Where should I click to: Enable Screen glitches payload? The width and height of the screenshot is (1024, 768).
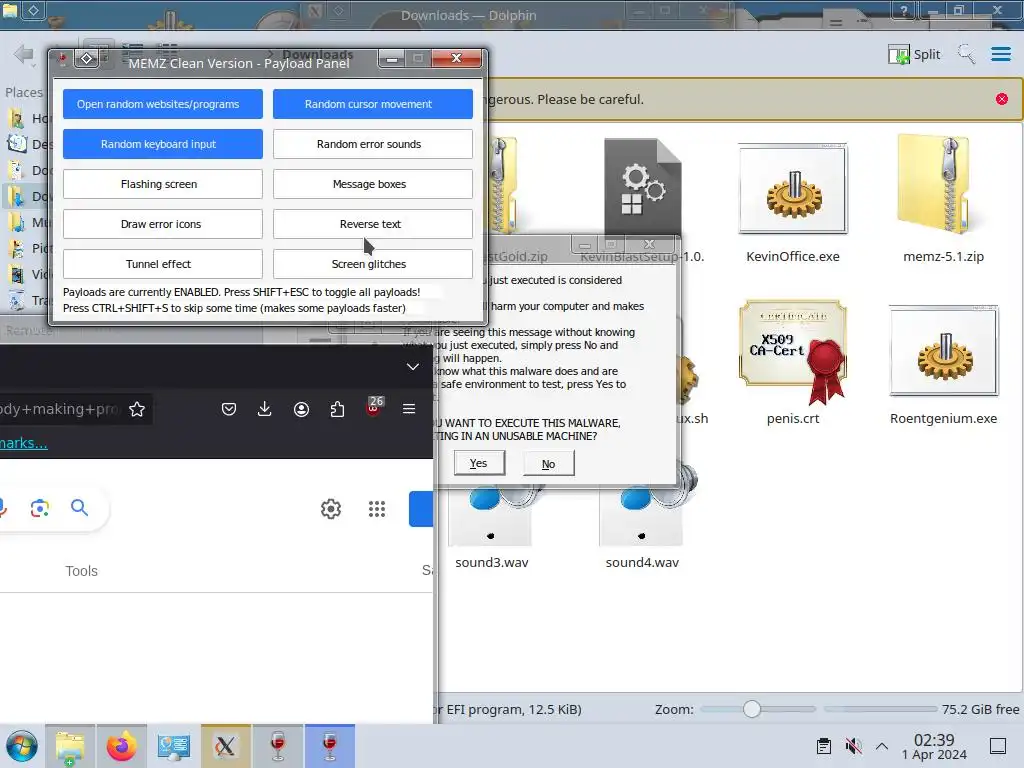pyautogui.click(x=372, y=264)
